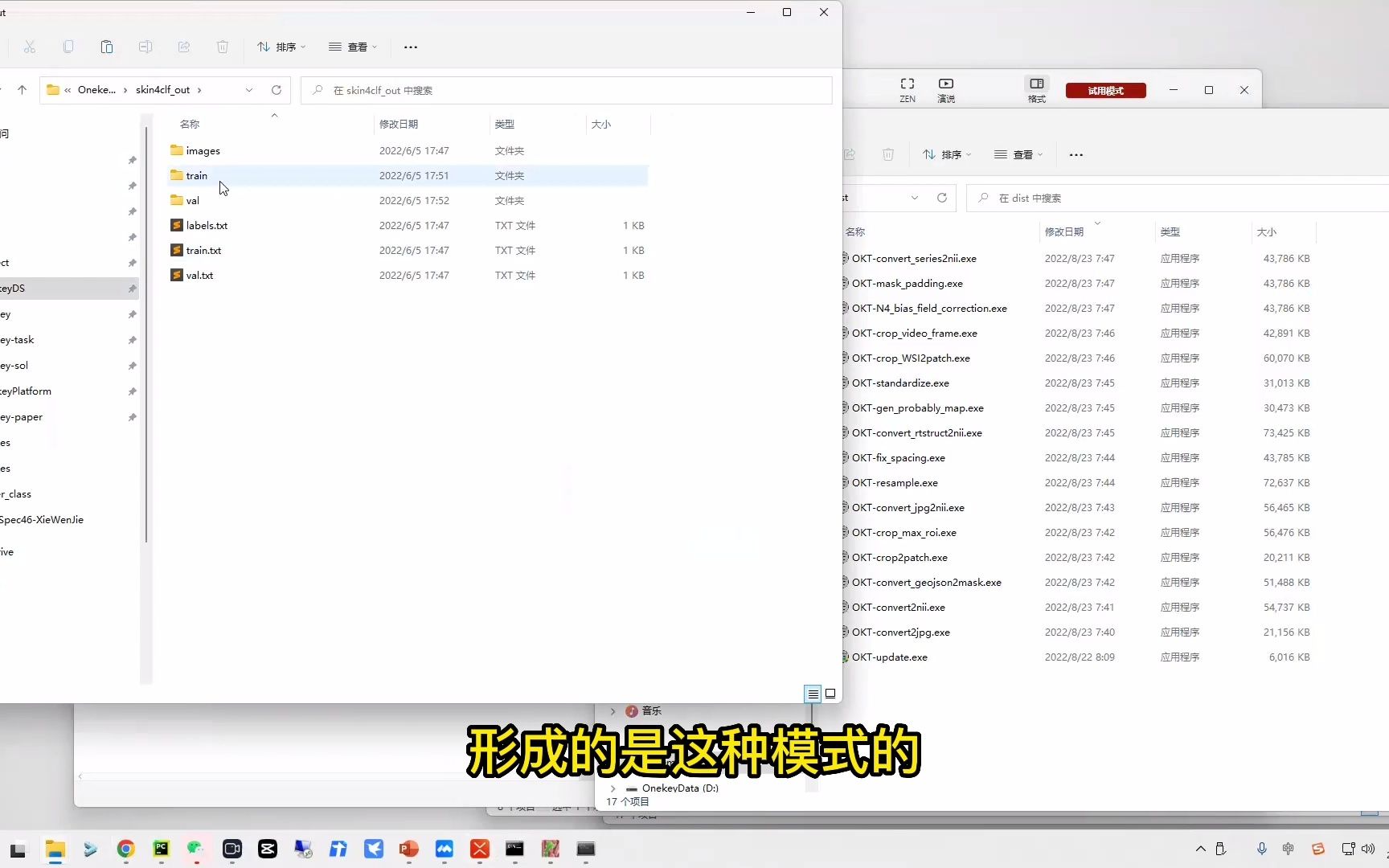This screenshot has width=1389, height=868.
Task: Open WeChat from the taskbar
Action: pos(195,850)
